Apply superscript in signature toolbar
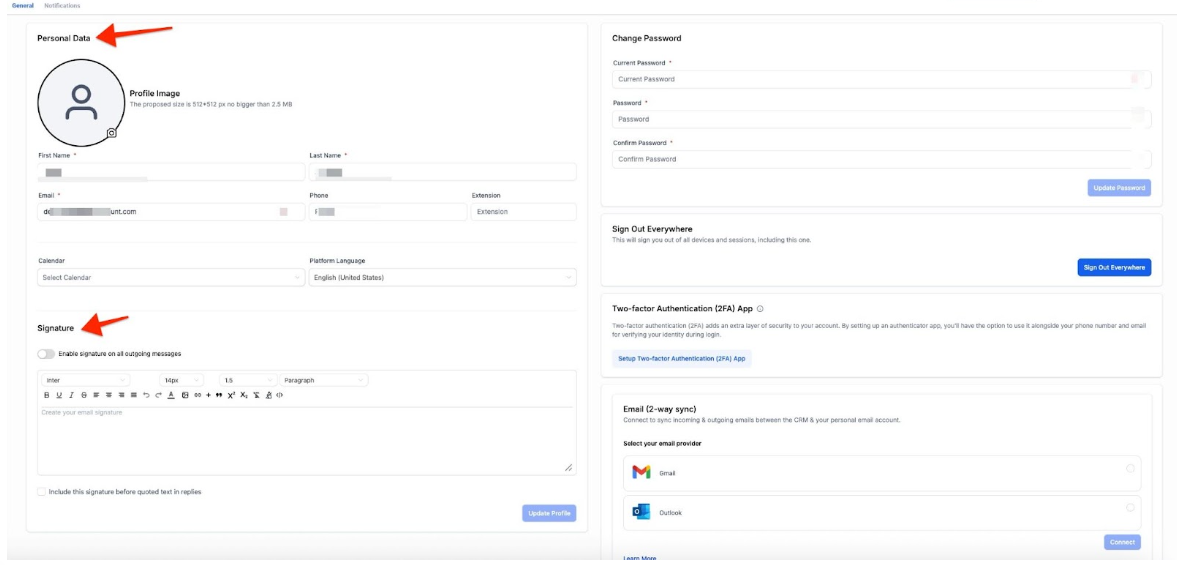Viewport: 1179px width, 565px height. click(x=232, y=395)
